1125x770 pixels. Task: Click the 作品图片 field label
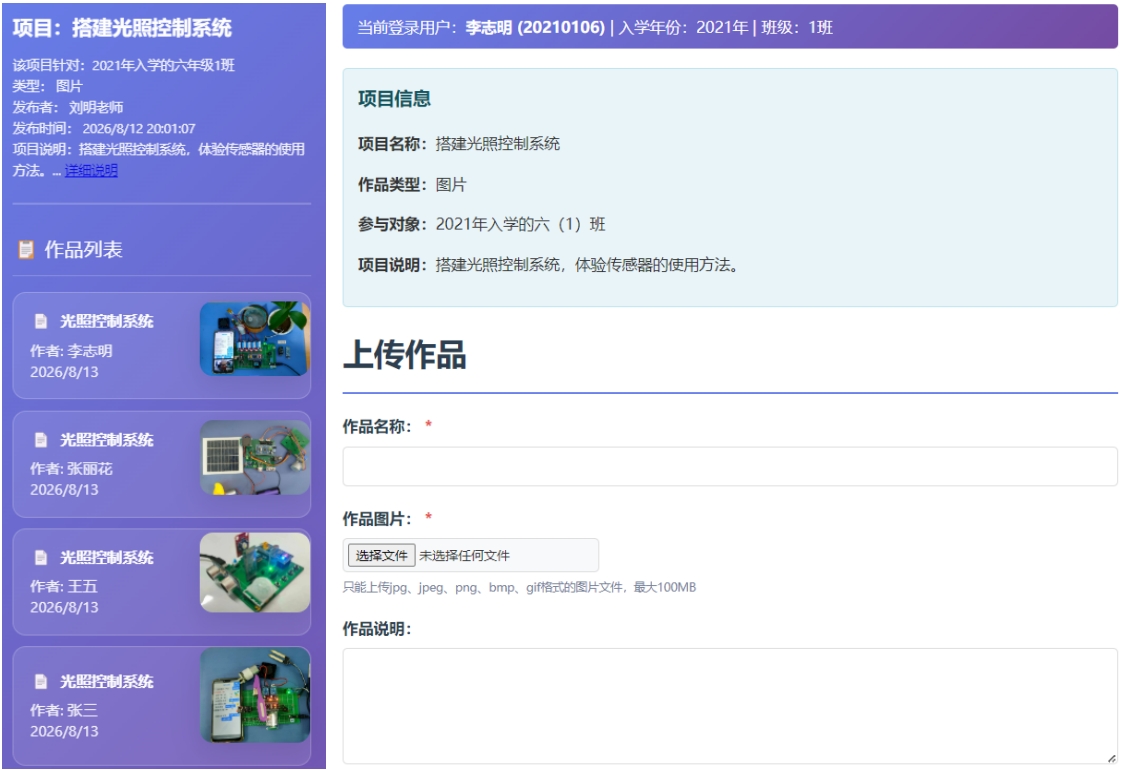(x=377, y=519)
